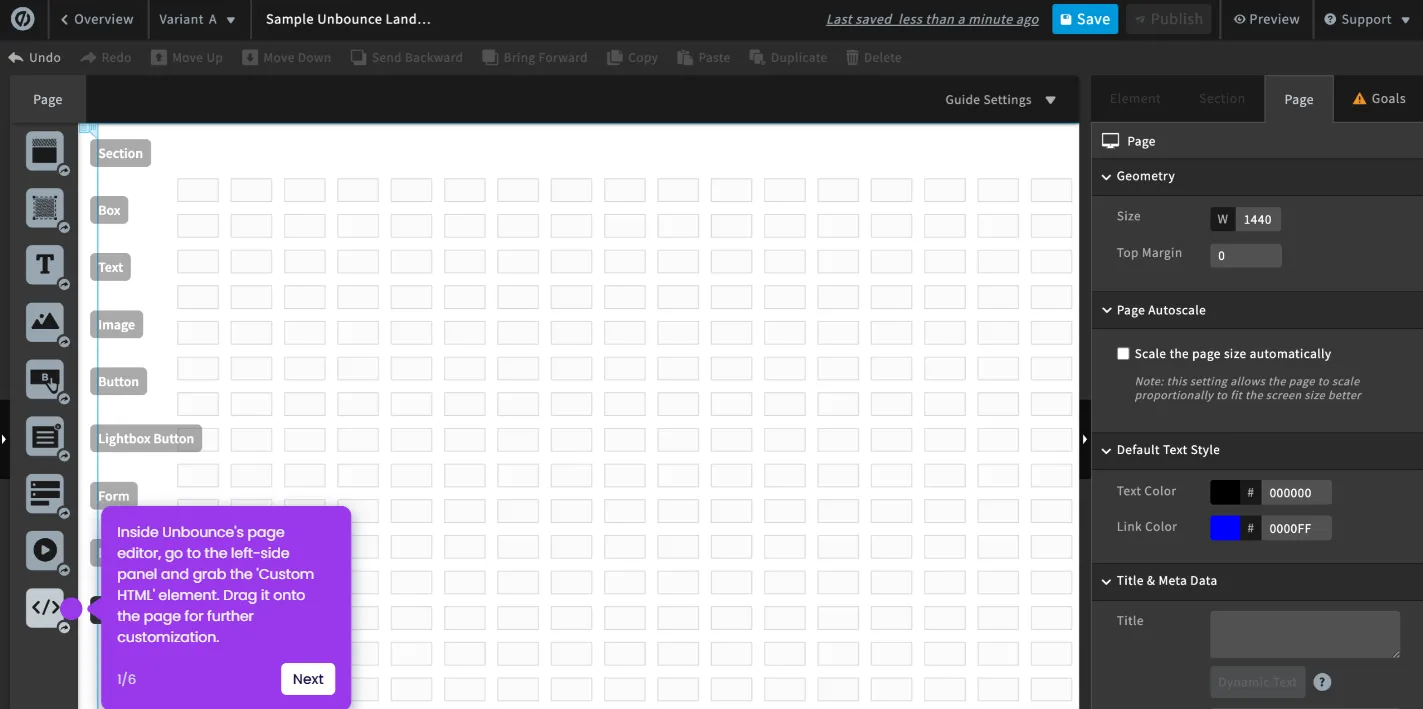1423x709 pixels.
Task: Click the Sample Unbounce Landing page title
Action: pos(348,19)
